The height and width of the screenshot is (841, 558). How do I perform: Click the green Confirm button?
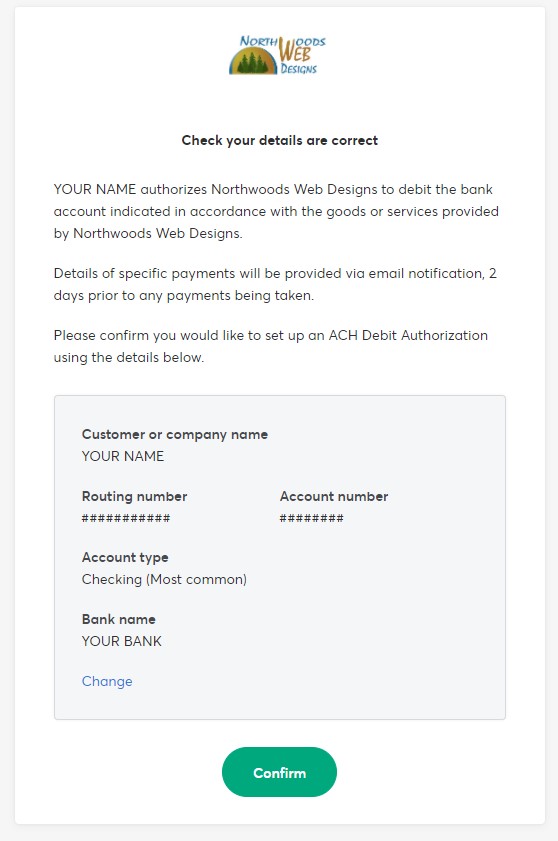(279, 772)
